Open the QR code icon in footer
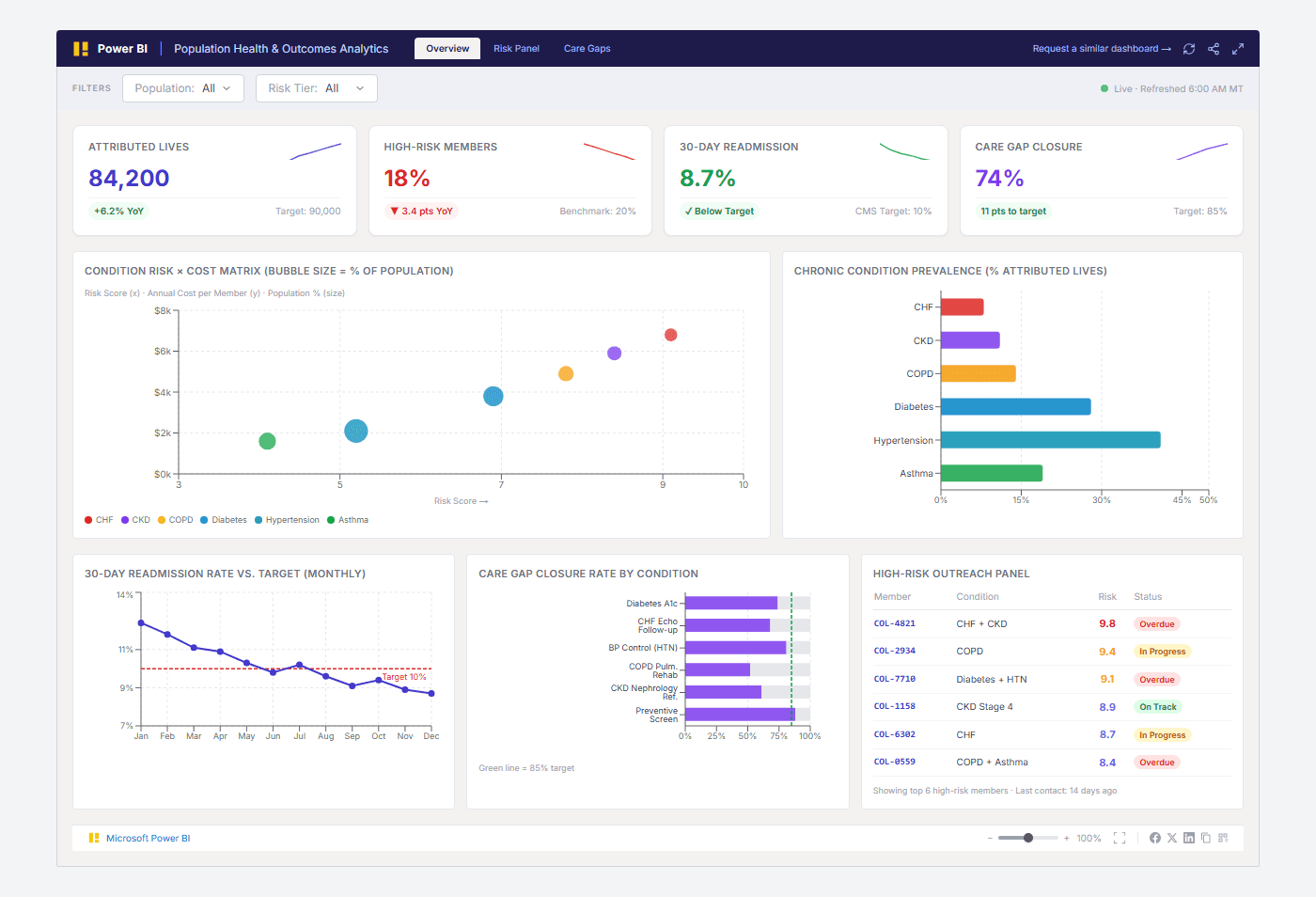The image size is (1316, 897). [x=1223, y=838]
